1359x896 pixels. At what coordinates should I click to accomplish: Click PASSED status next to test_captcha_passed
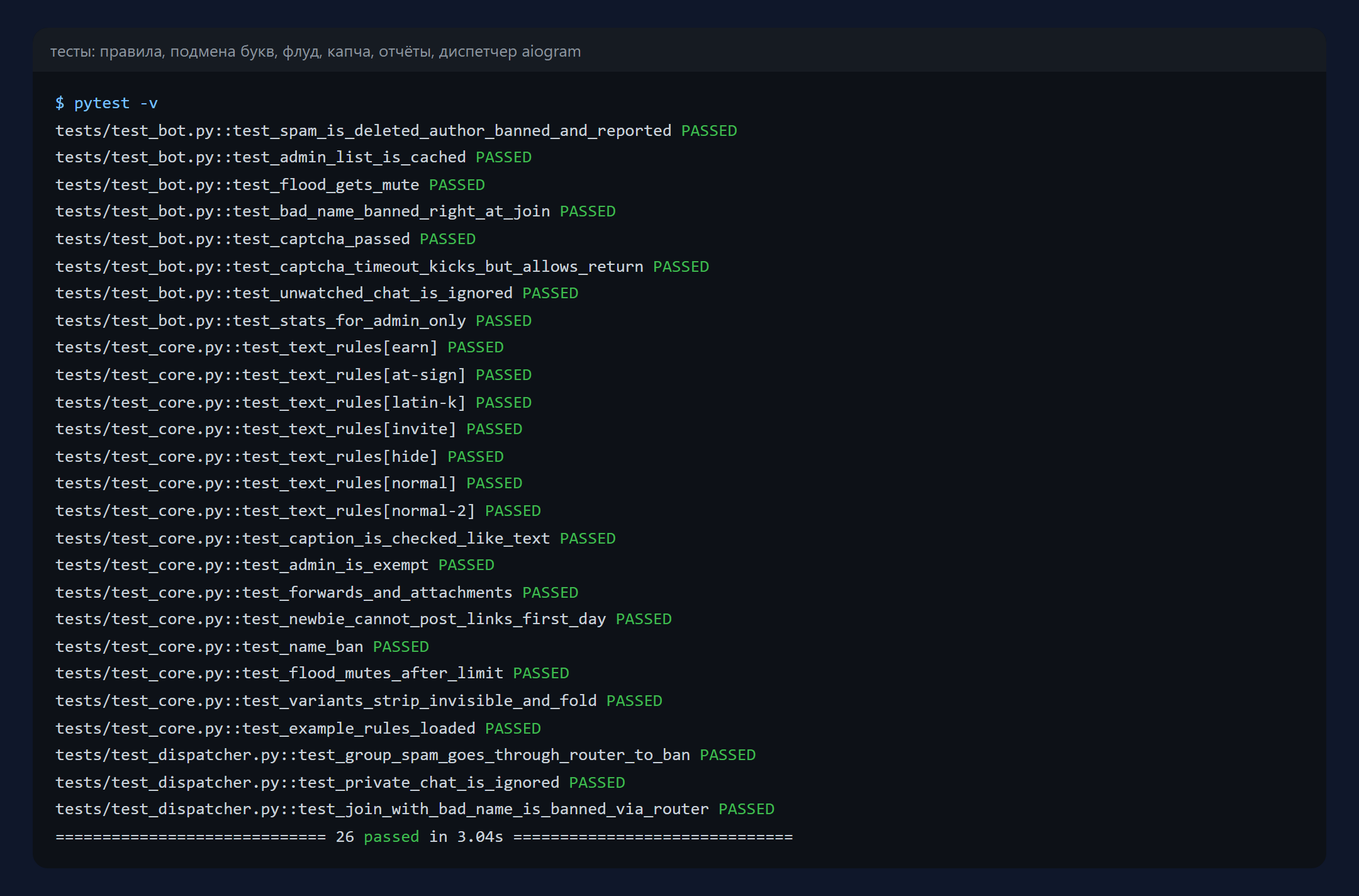(x=447, y=239)
